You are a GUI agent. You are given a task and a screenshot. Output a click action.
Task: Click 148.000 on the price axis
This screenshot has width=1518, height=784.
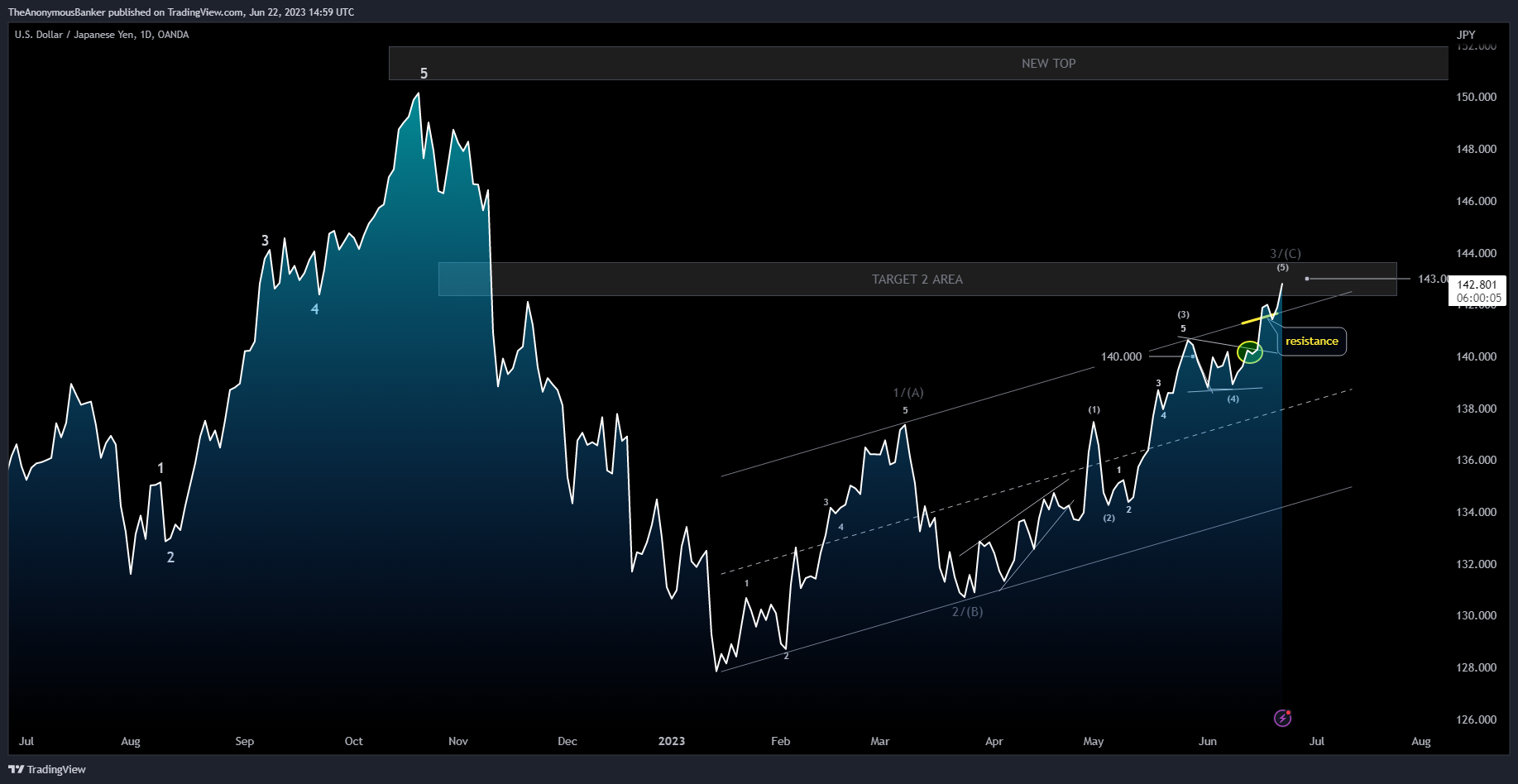tap(1476, 150)
